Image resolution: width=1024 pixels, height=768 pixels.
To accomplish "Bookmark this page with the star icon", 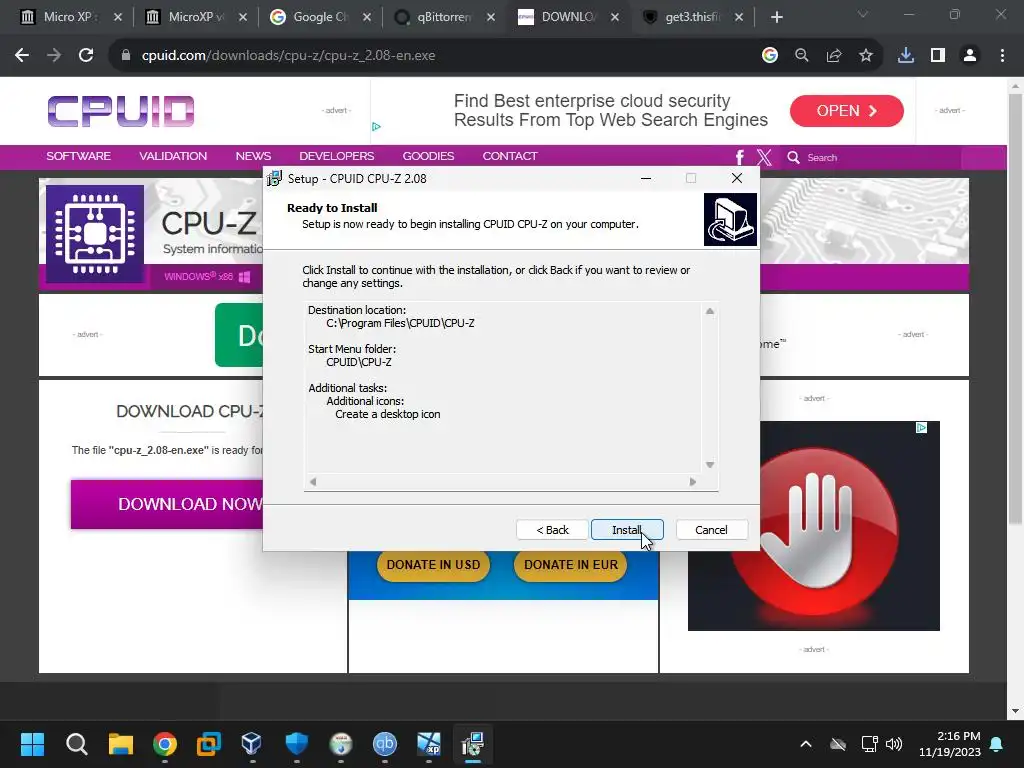I will pos(866,56).
